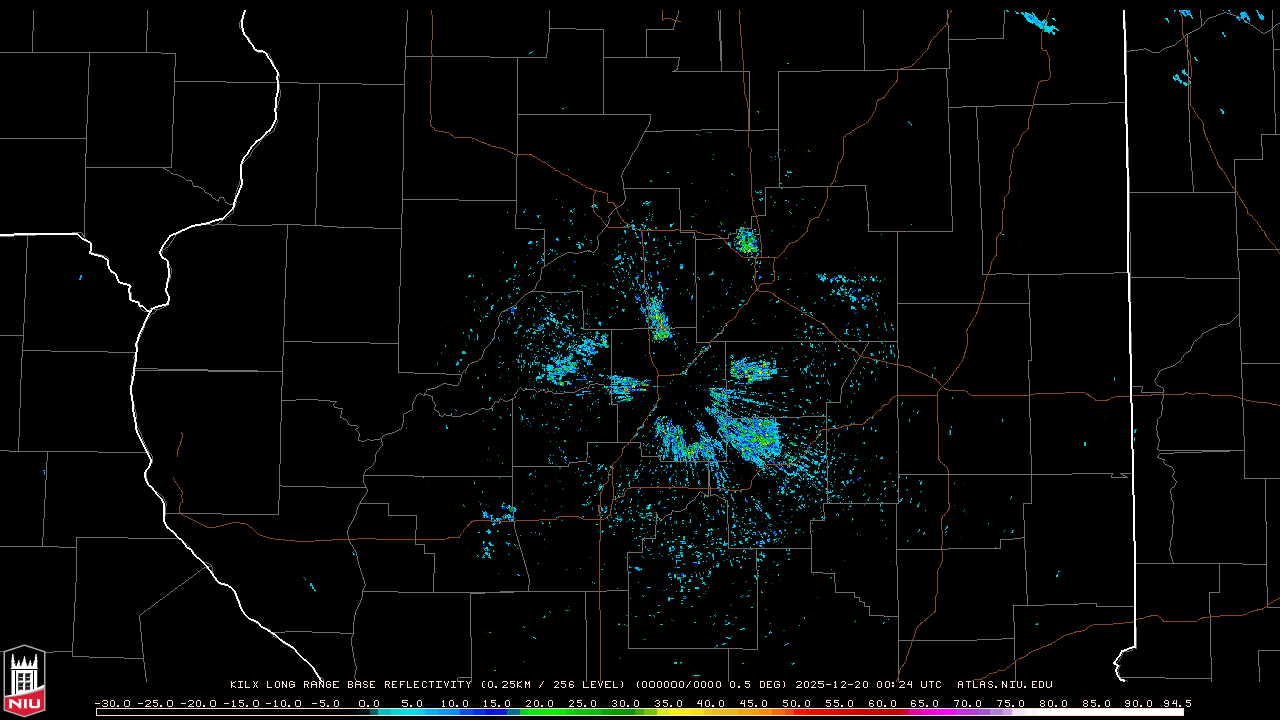Click the "KILX LONG RANGE BASE REFLECTIVITY" title text
1280x720 pixels.
click(x=351, y=685)
